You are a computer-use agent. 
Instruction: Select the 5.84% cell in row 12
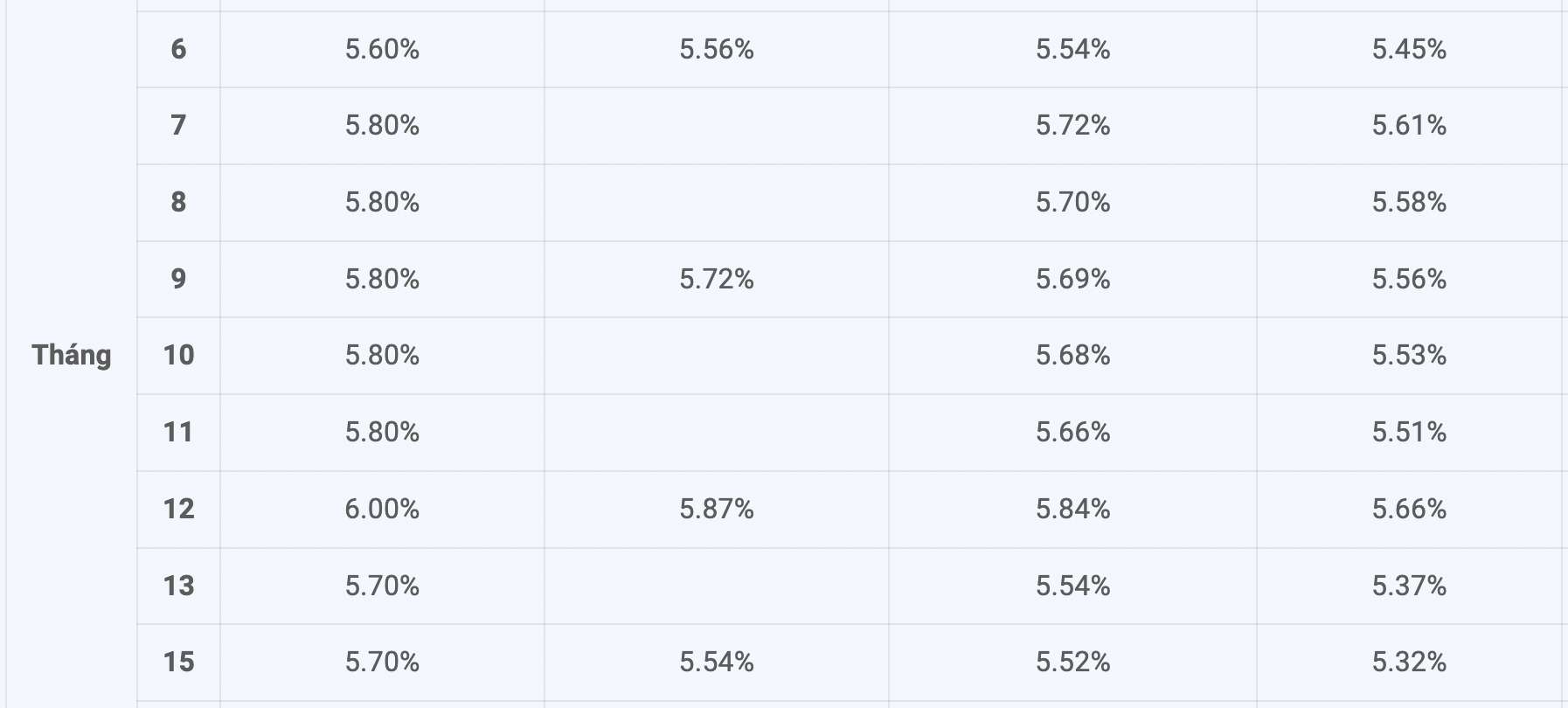point(1073,509)
